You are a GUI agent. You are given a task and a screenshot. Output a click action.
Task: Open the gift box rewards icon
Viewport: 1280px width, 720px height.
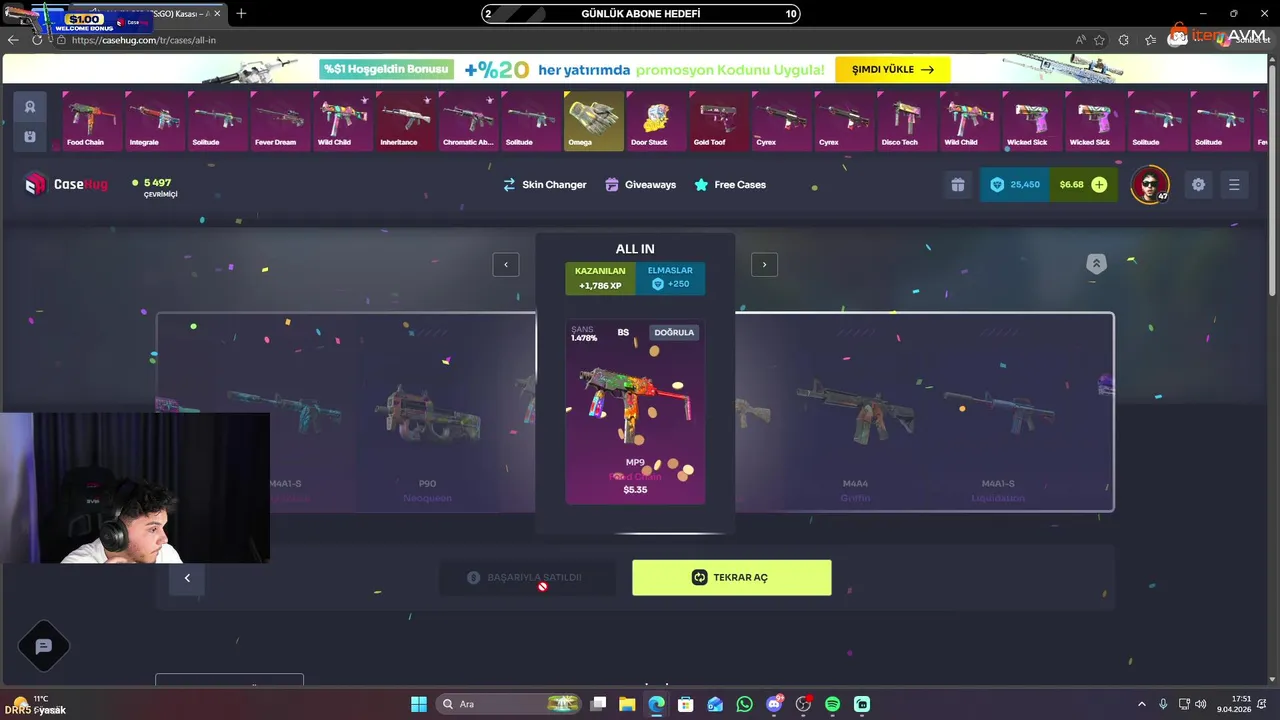tap(958, 185)
